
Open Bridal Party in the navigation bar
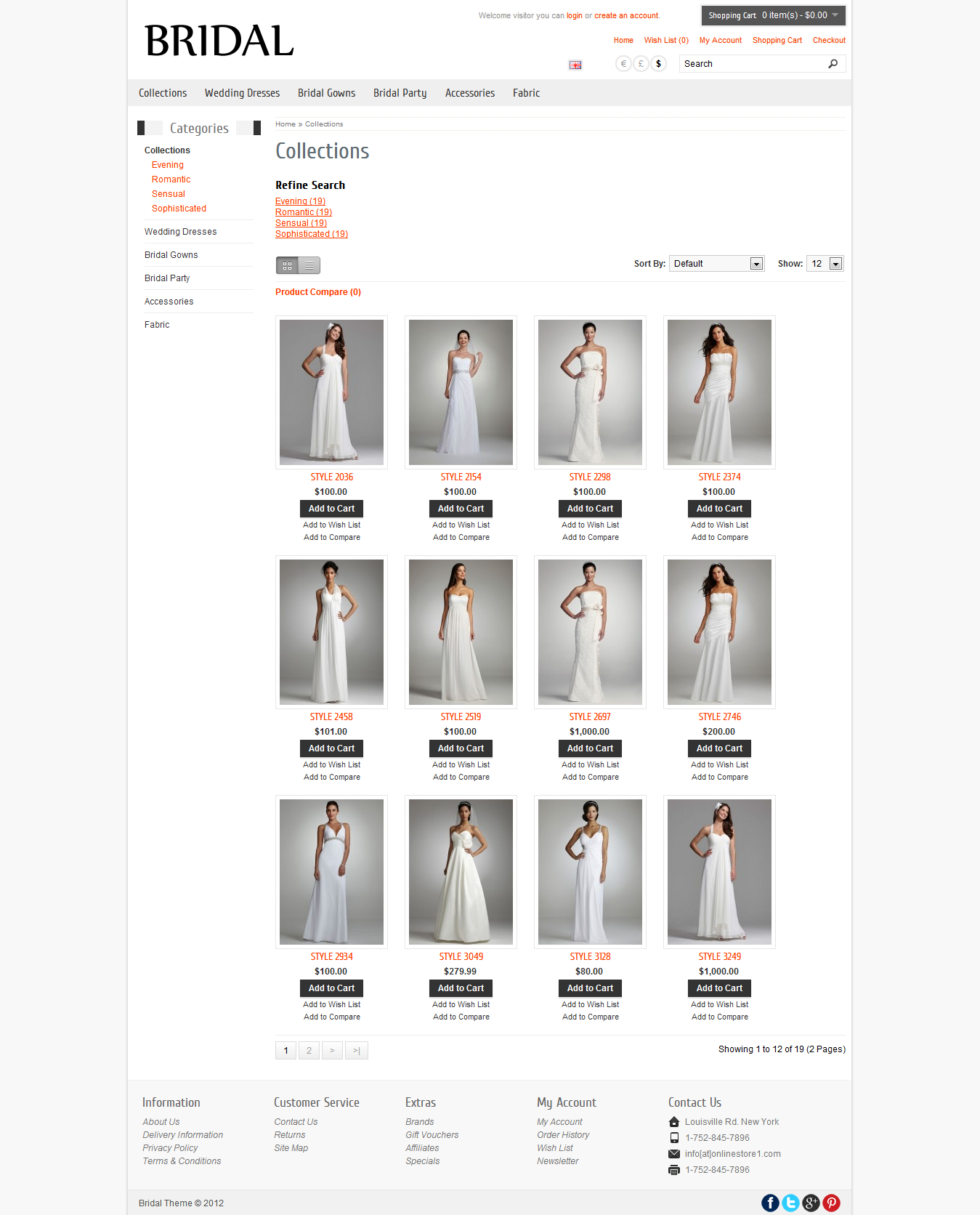point(400,93)
